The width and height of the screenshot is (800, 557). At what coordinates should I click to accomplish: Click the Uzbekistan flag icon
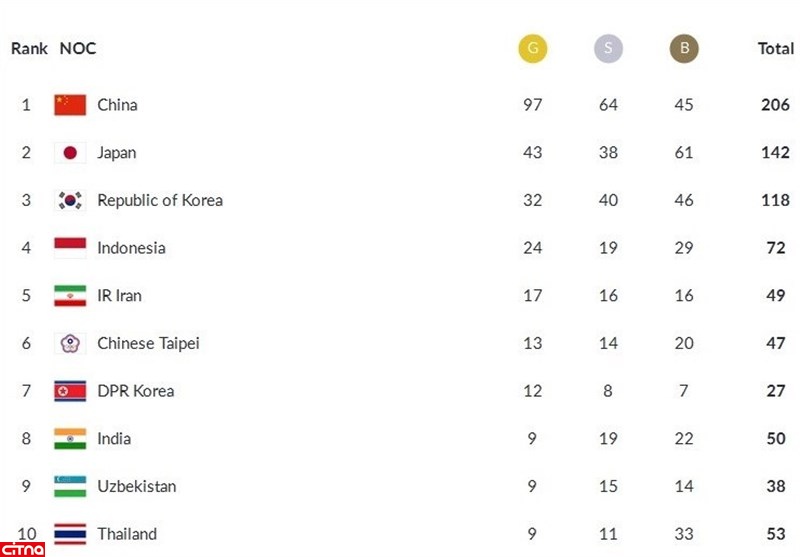coord(70,486)
